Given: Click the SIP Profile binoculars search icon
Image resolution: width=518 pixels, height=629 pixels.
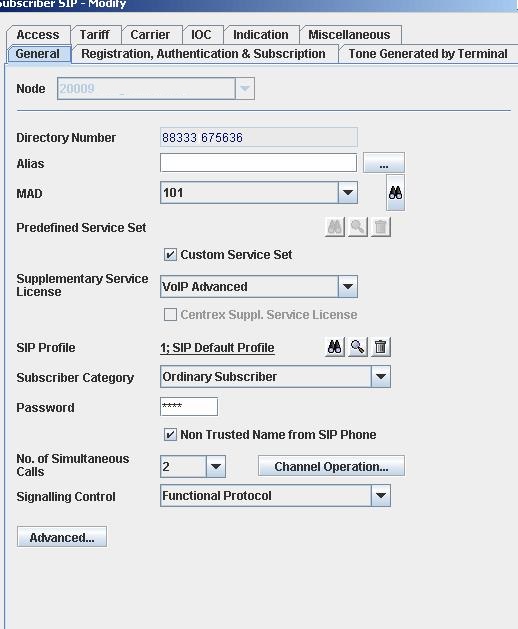Looking at the screenshot, I should (x=334, y=347).
